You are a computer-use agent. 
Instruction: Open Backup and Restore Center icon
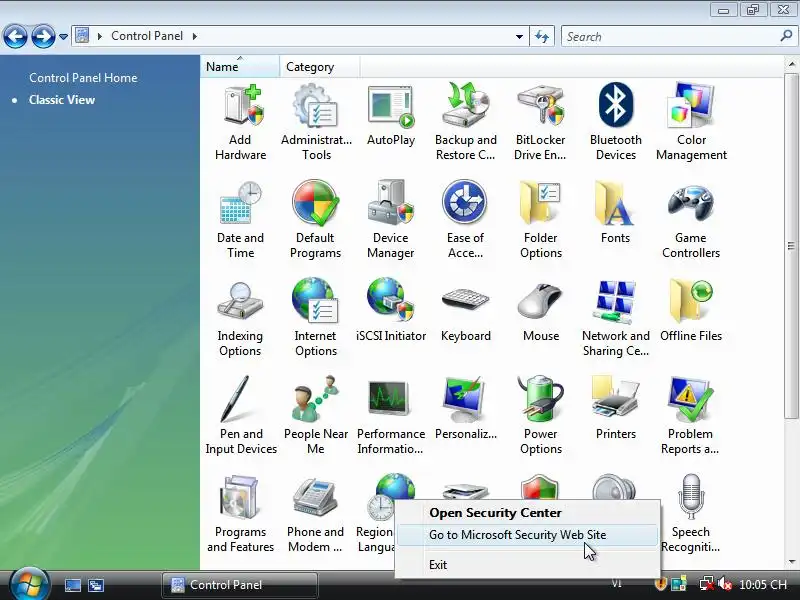click(x=465, y=122)
